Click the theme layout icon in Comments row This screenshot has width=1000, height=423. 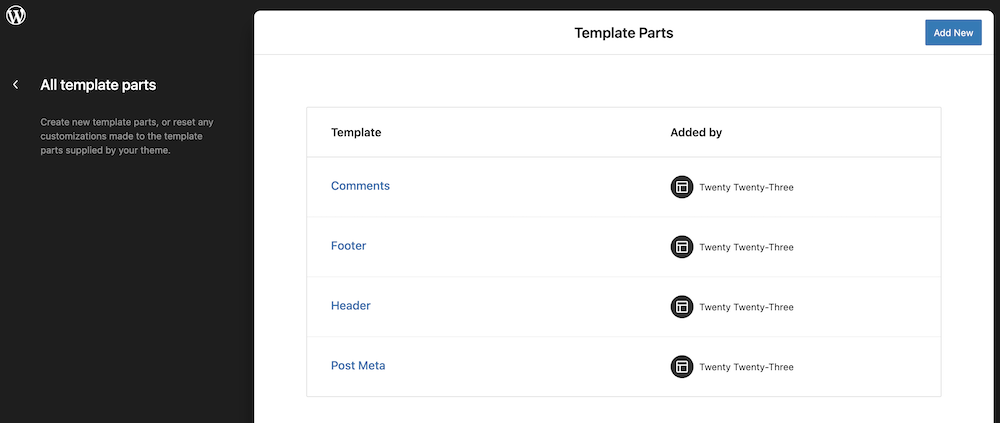click(682, 187)
